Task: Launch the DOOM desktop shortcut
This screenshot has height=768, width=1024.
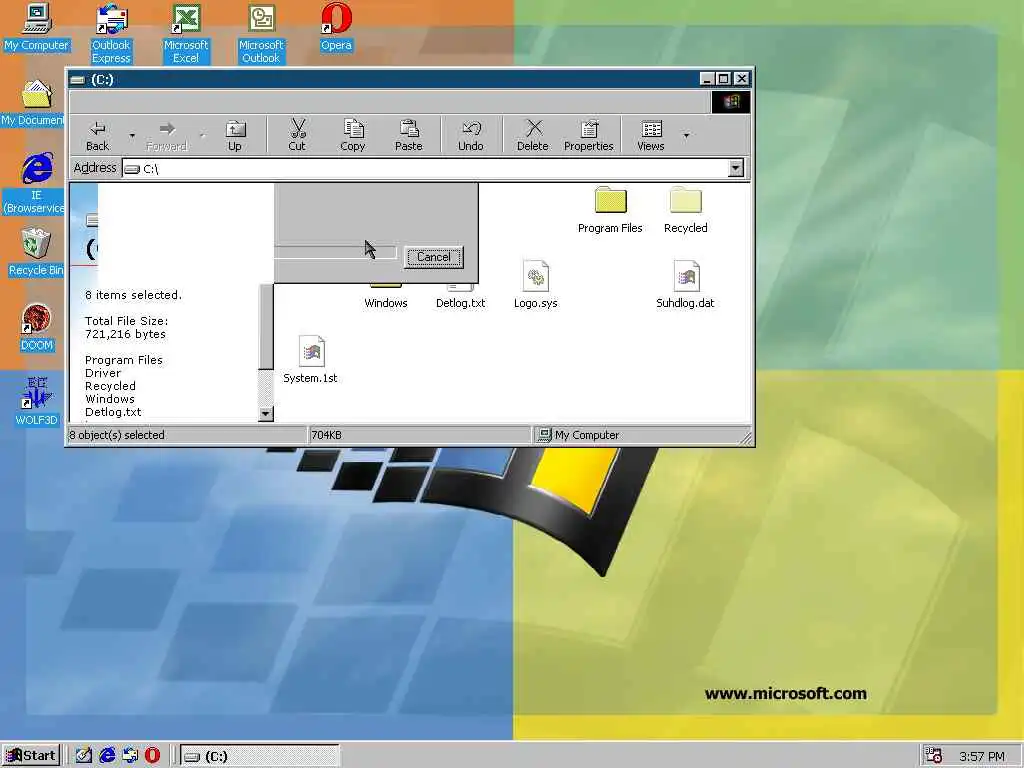Action: point(37,327)
